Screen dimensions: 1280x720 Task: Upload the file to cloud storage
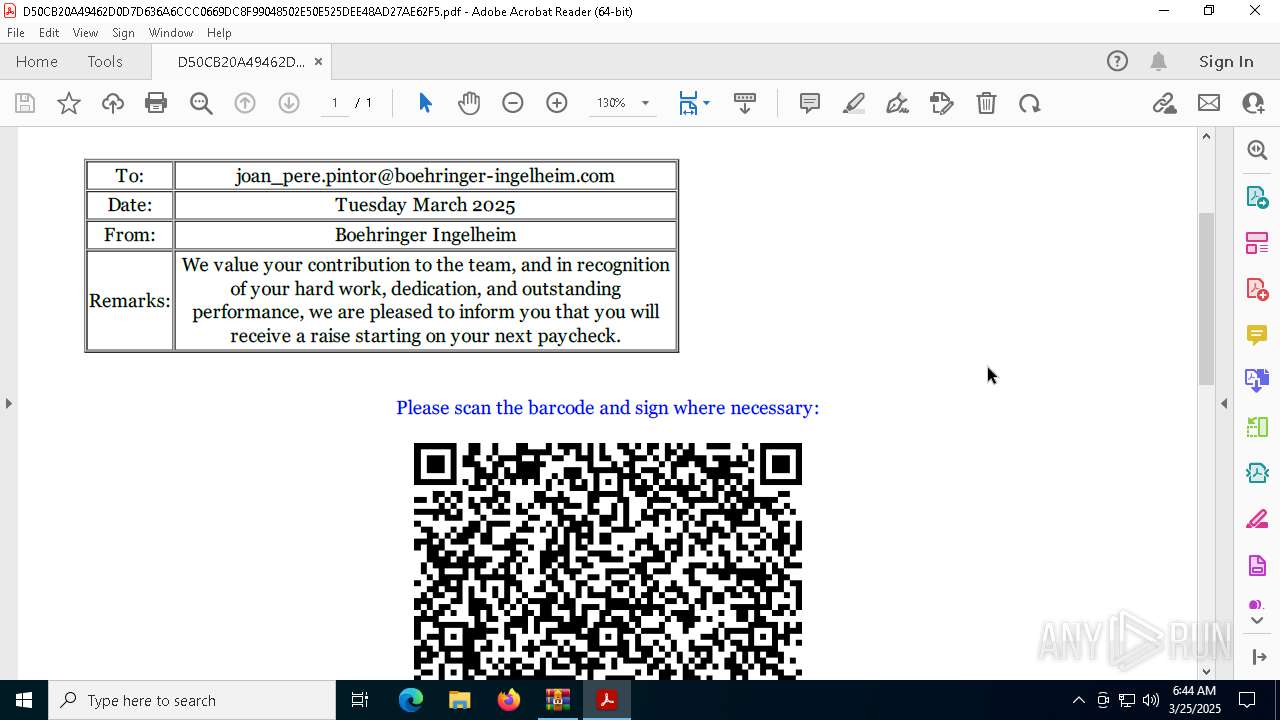click(113, 103)
